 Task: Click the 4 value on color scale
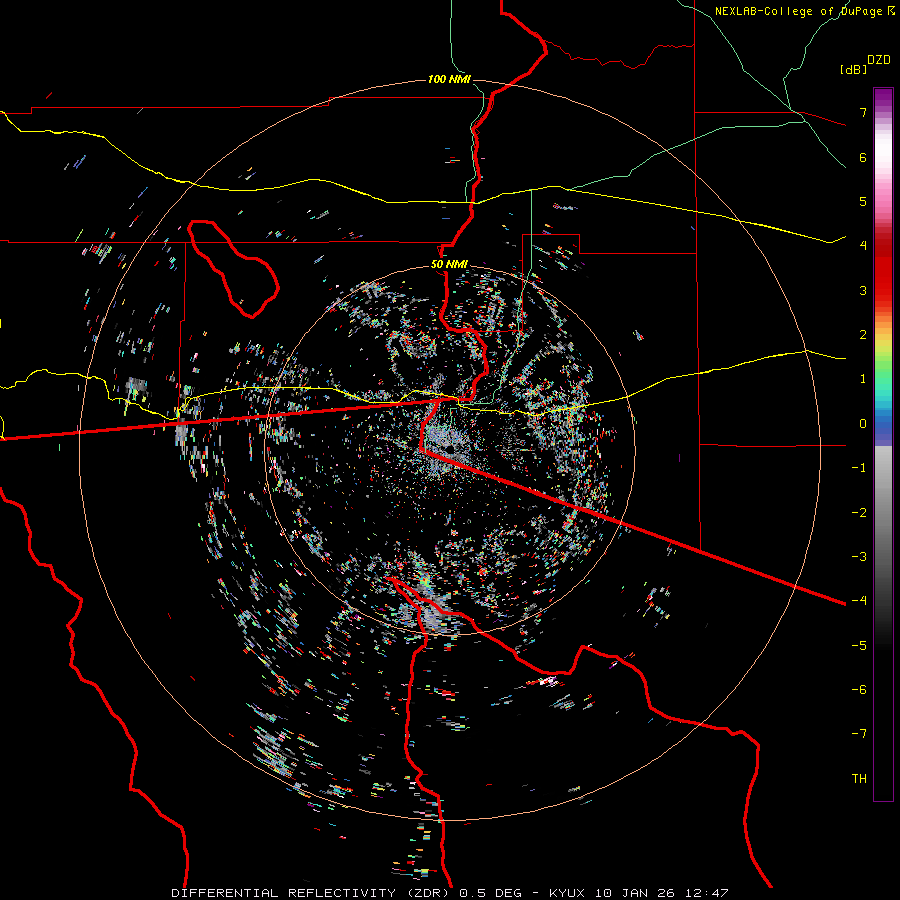(863, 246)
